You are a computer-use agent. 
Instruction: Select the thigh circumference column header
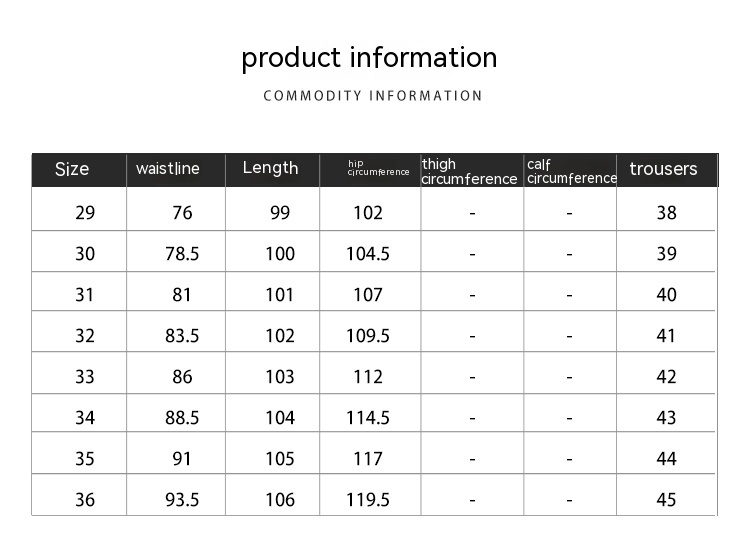point(469,171)
